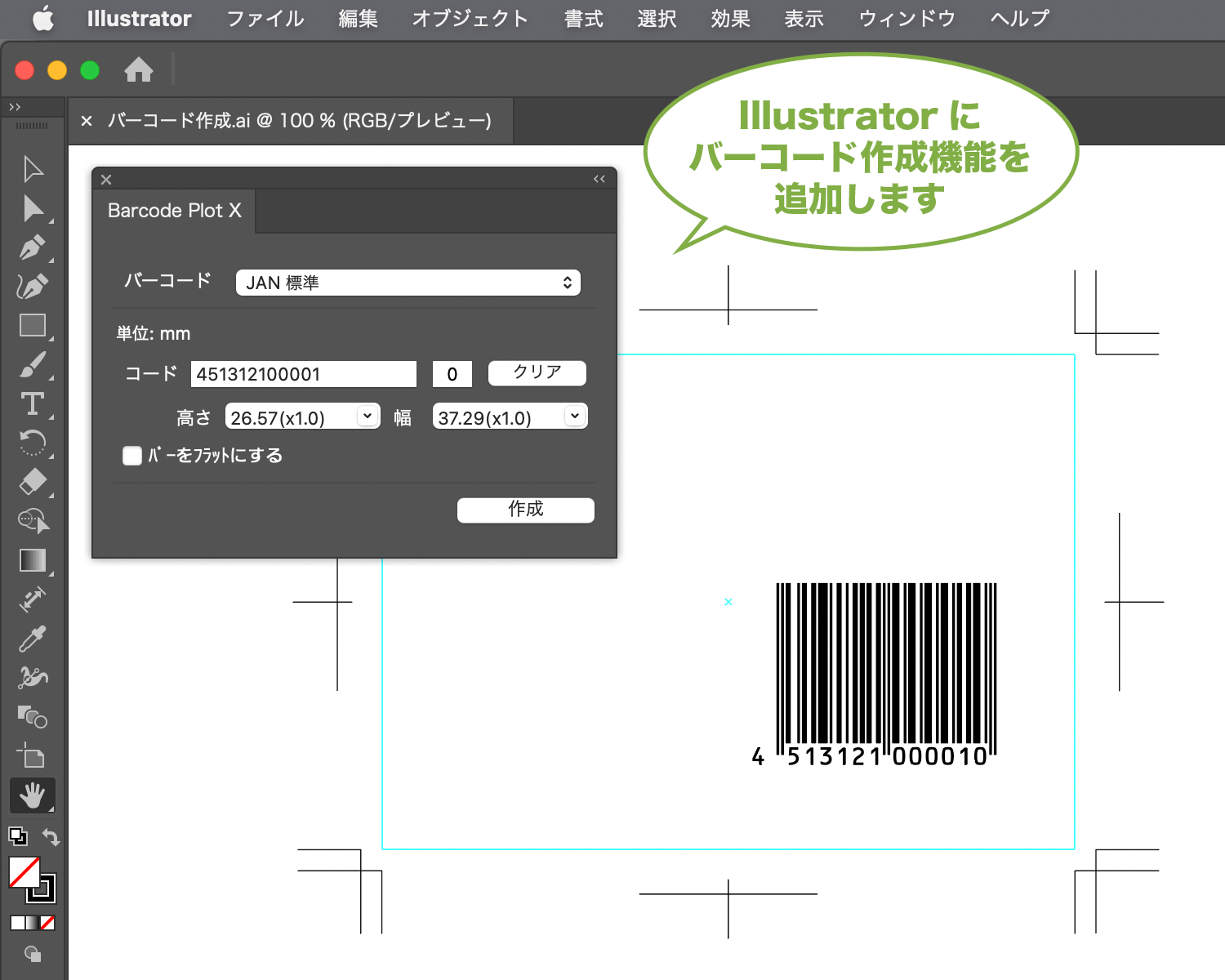
Task: Set color mode to solid Color
Action: click(x=17, y=923)
